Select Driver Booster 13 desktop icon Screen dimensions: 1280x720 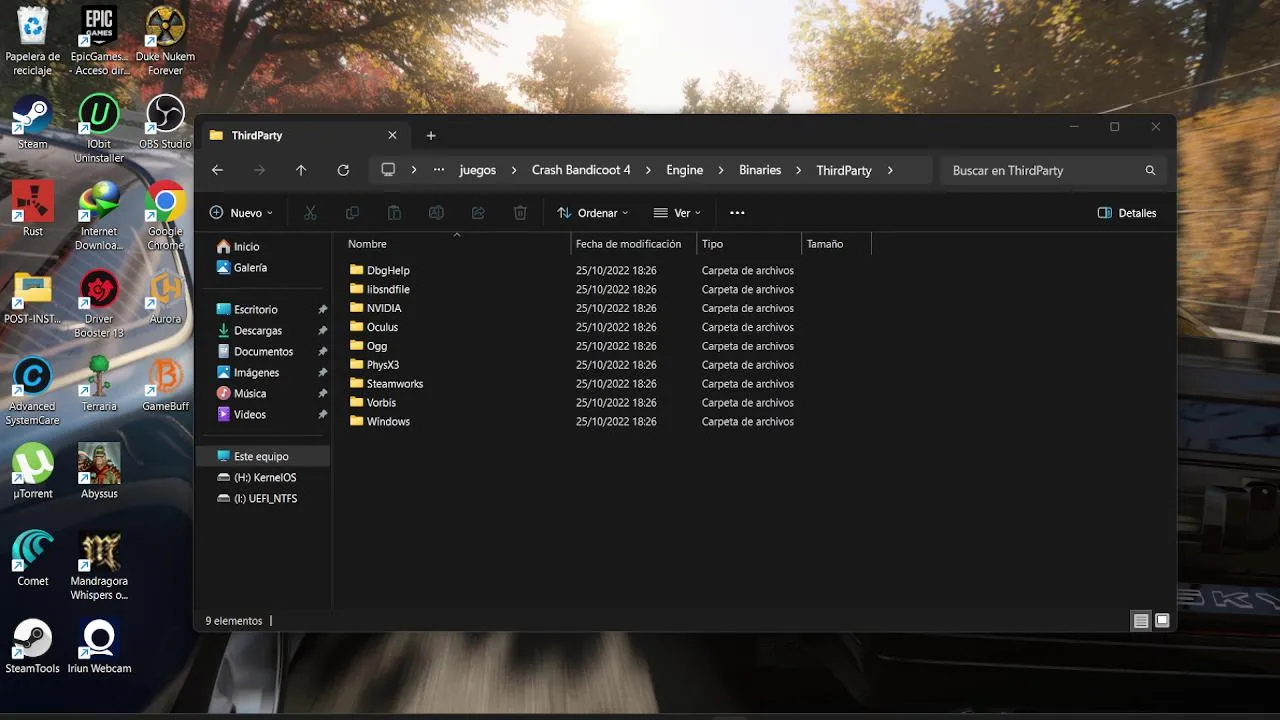point(99,304)
